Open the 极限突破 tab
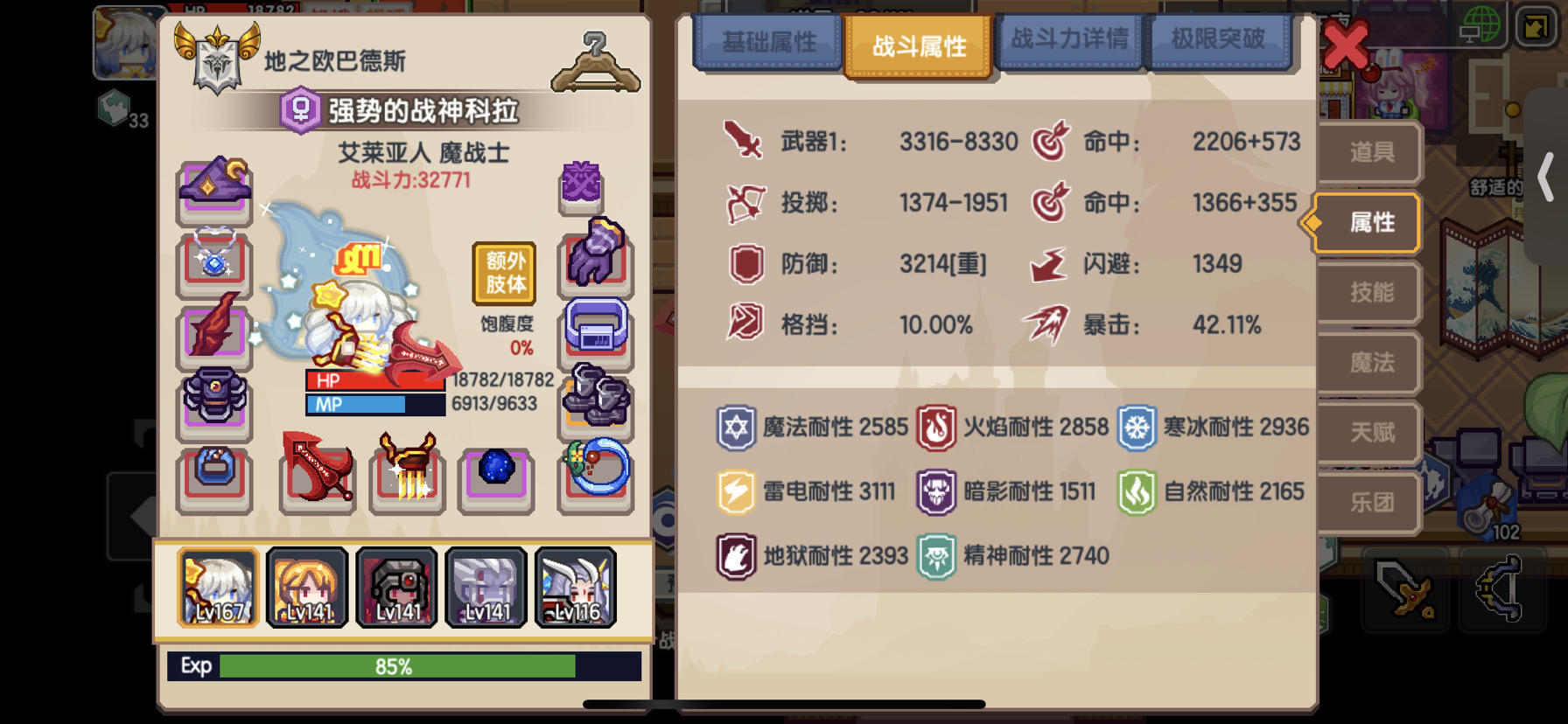This screenshot has width=1568, height=724. [x=1218, y=39]
